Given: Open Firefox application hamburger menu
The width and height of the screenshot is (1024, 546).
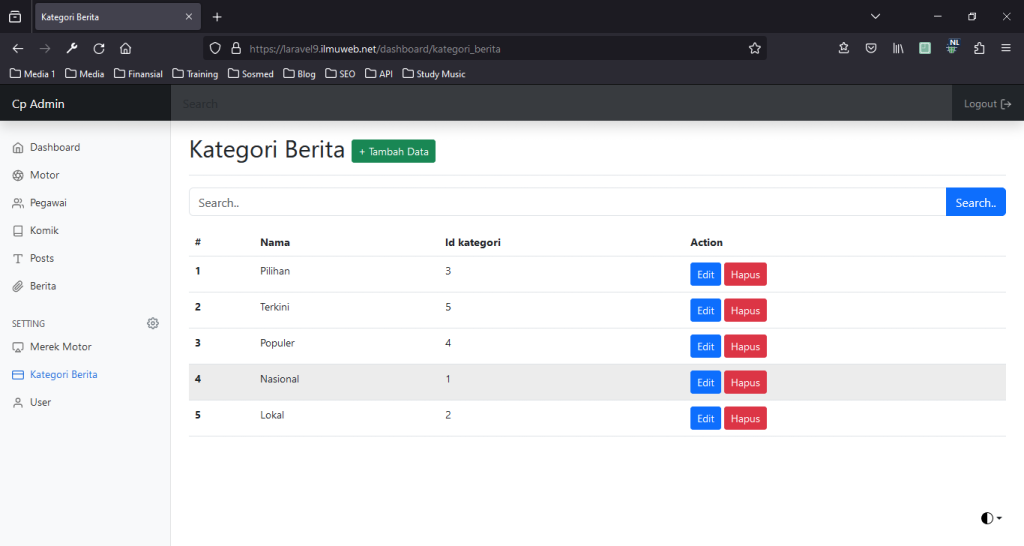Looking at the screenshot, I should (x=1006, y=48).
